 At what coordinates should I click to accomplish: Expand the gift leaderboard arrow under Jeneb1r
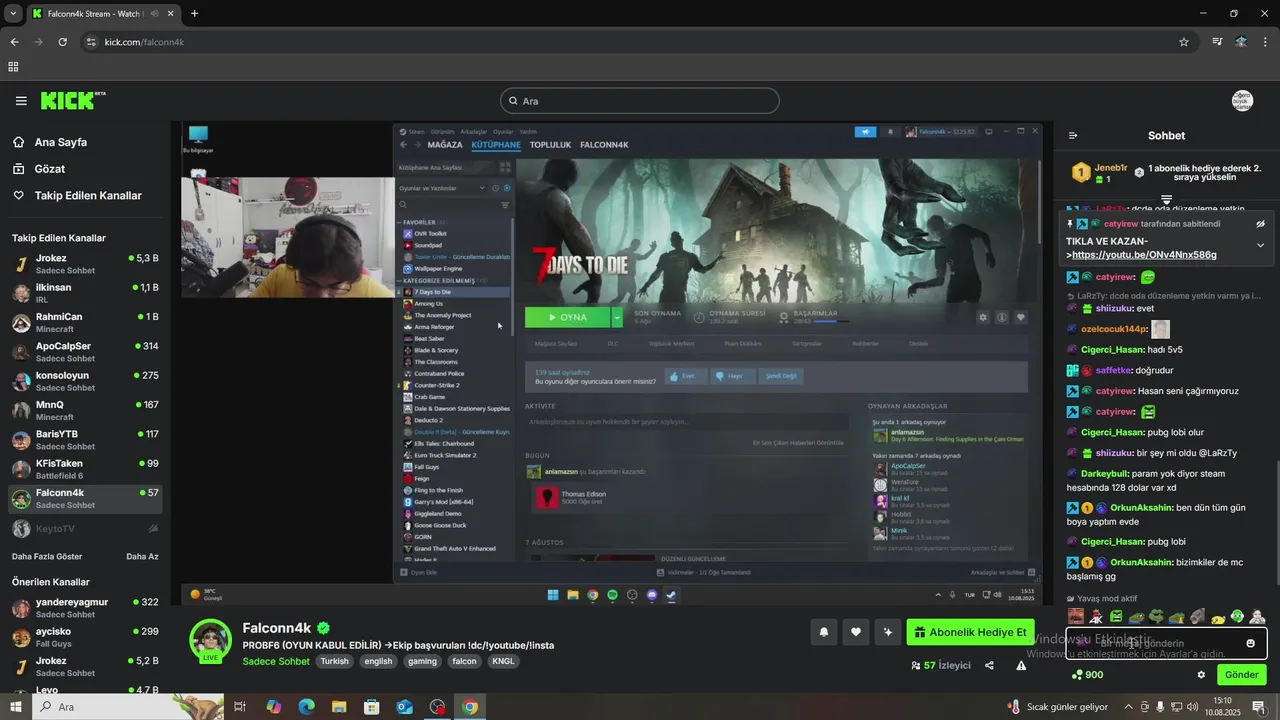[1166, 201]
